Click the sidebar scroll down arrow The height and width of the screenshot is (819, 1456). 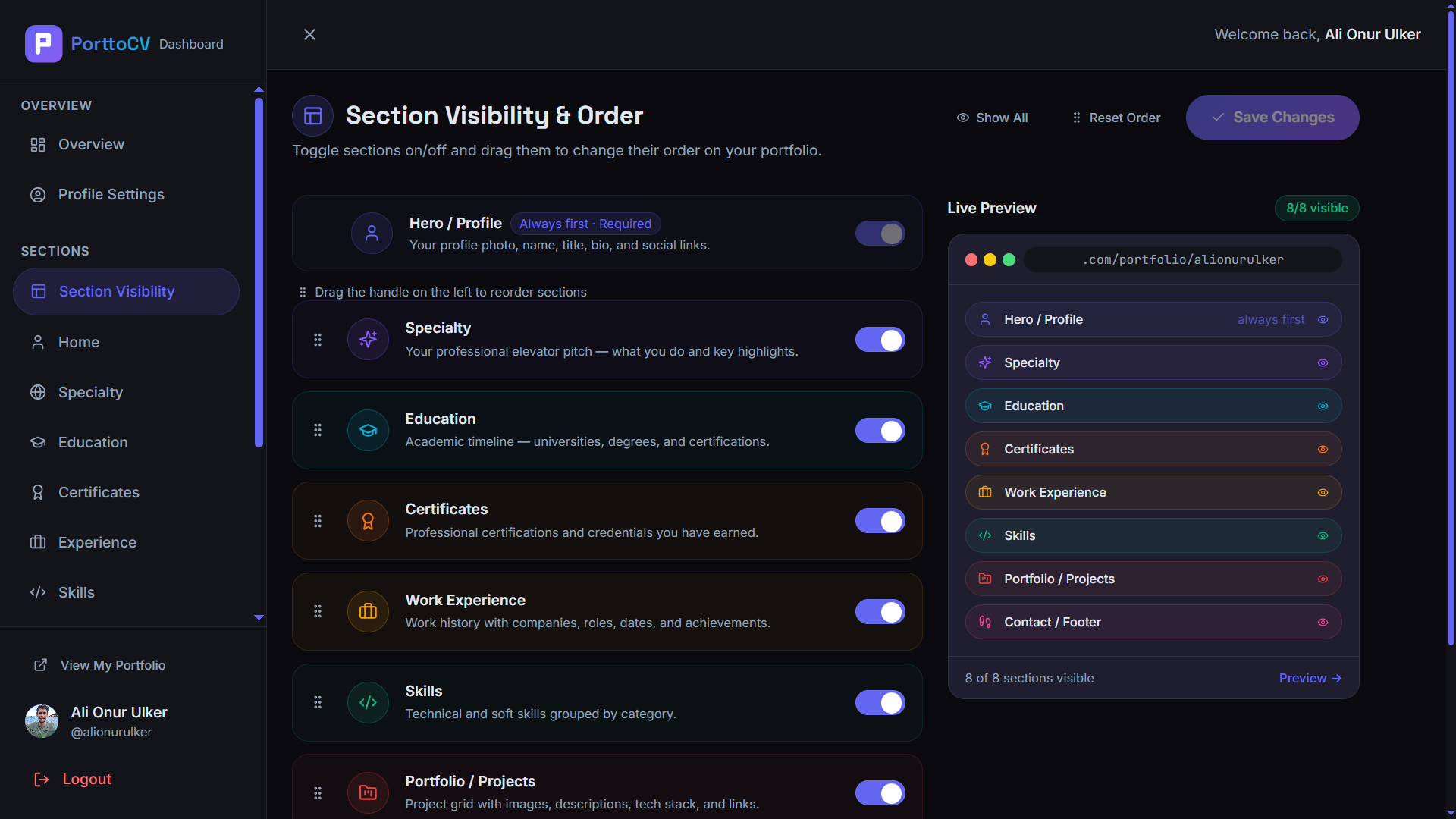[259, 617]
